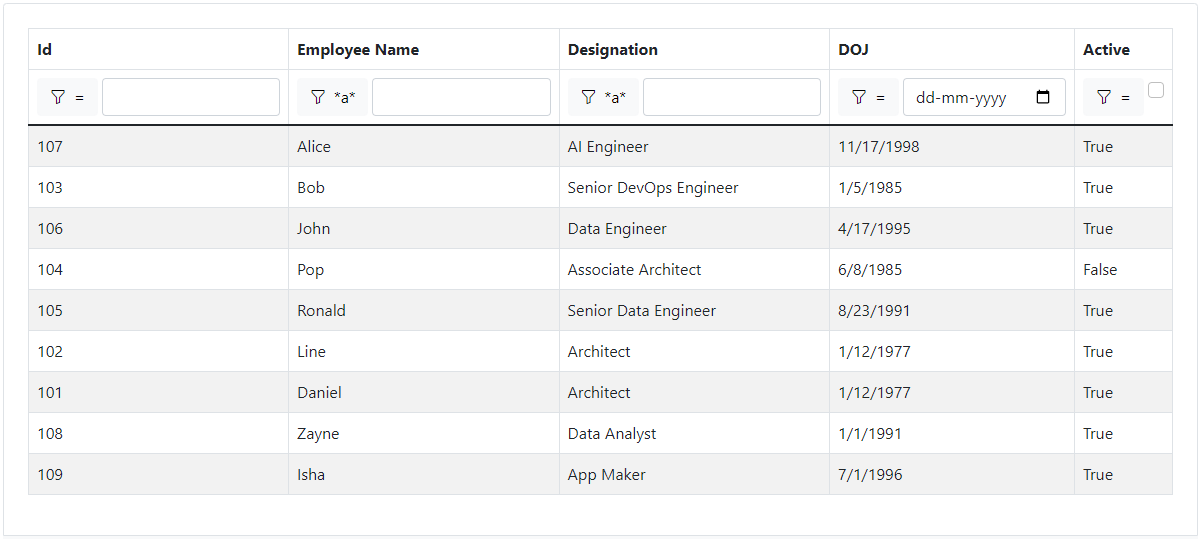1200x539 pixels.
Task: Select the row for employee Alice
Action: [314, 147]
